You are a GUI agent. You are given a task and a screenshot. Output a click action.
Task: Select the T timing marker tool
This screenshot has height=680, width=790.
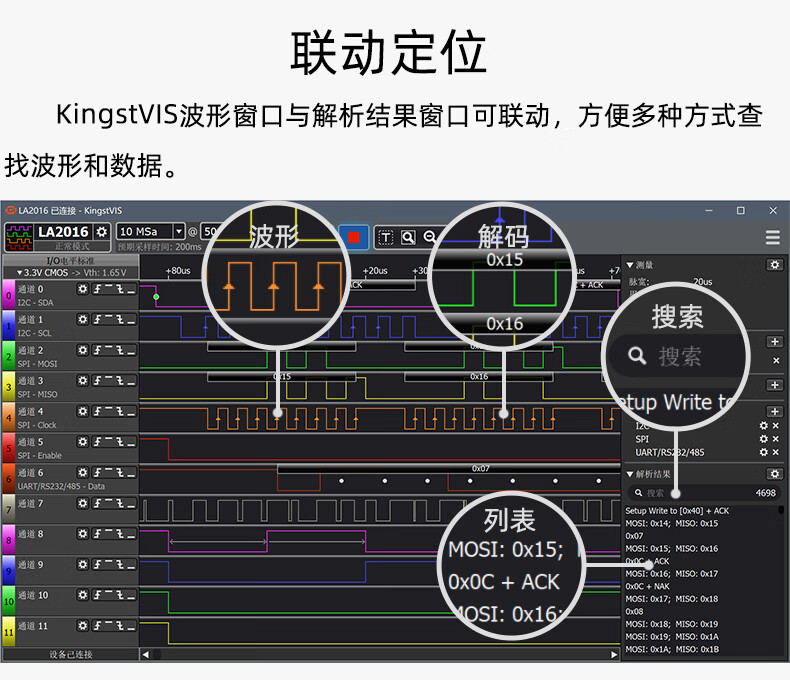pyautogui.click(x=386, y=238)
